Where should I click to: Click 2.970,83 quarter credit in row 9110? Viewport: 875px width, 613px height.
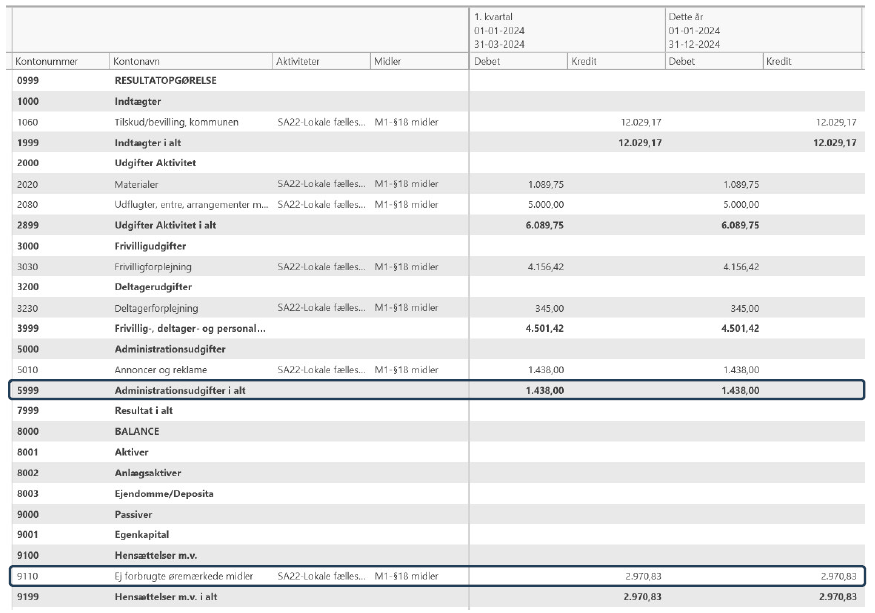pos(643,576)
